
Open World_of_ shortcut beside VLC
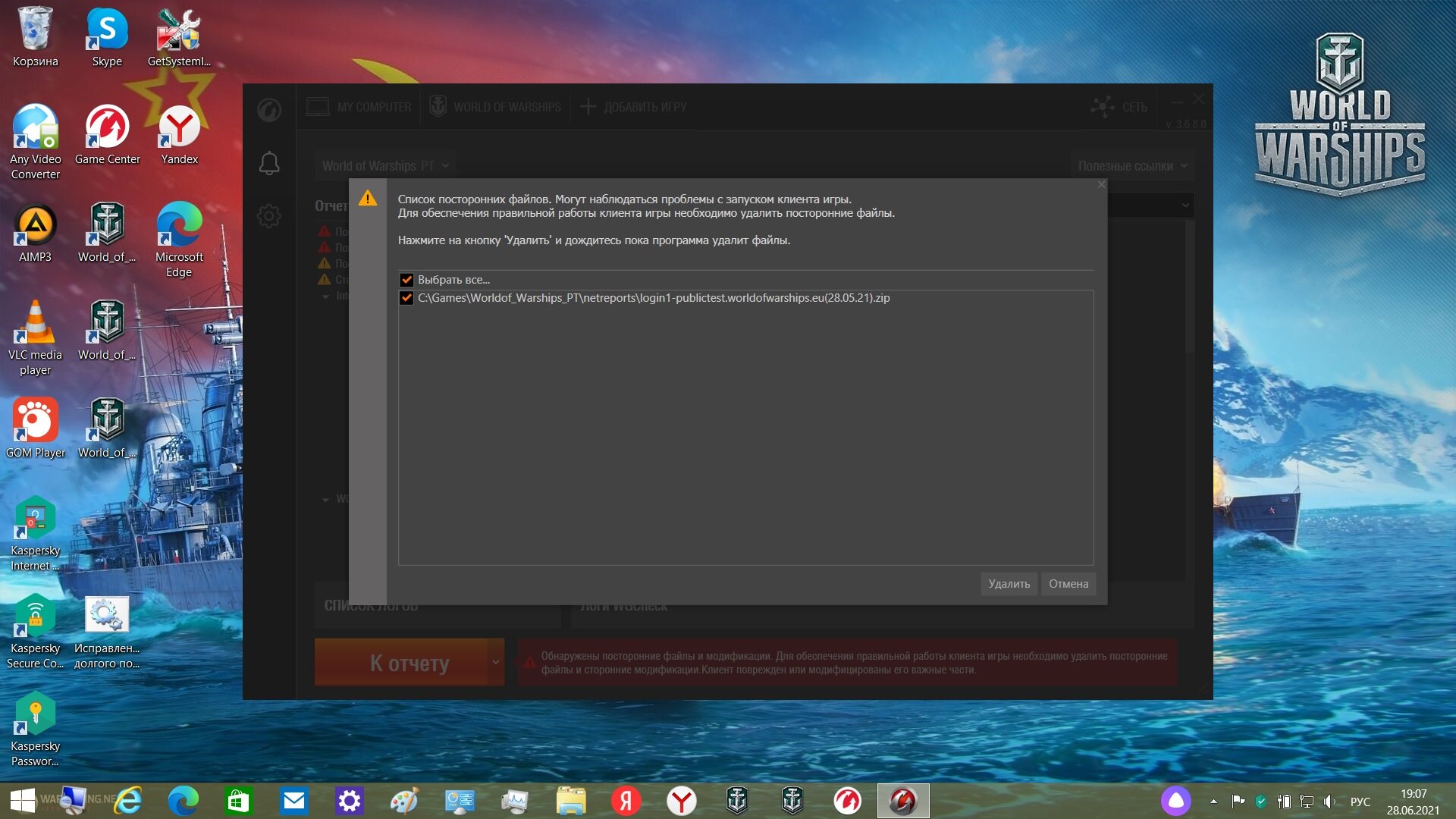point(107,330)
